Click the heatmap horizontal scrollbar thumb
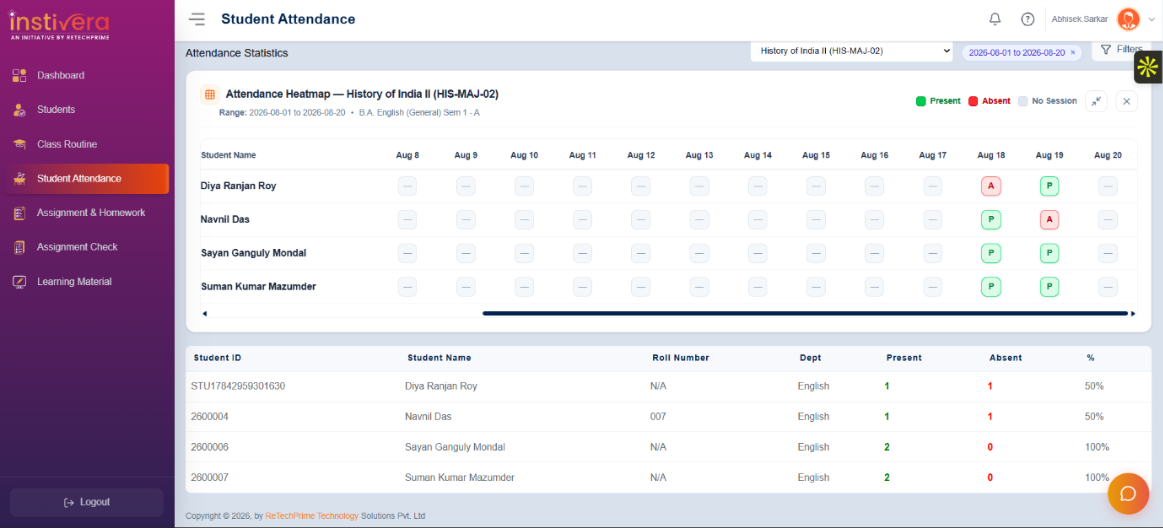Viewport: 1163px width, 528px height. coord(805,314)
